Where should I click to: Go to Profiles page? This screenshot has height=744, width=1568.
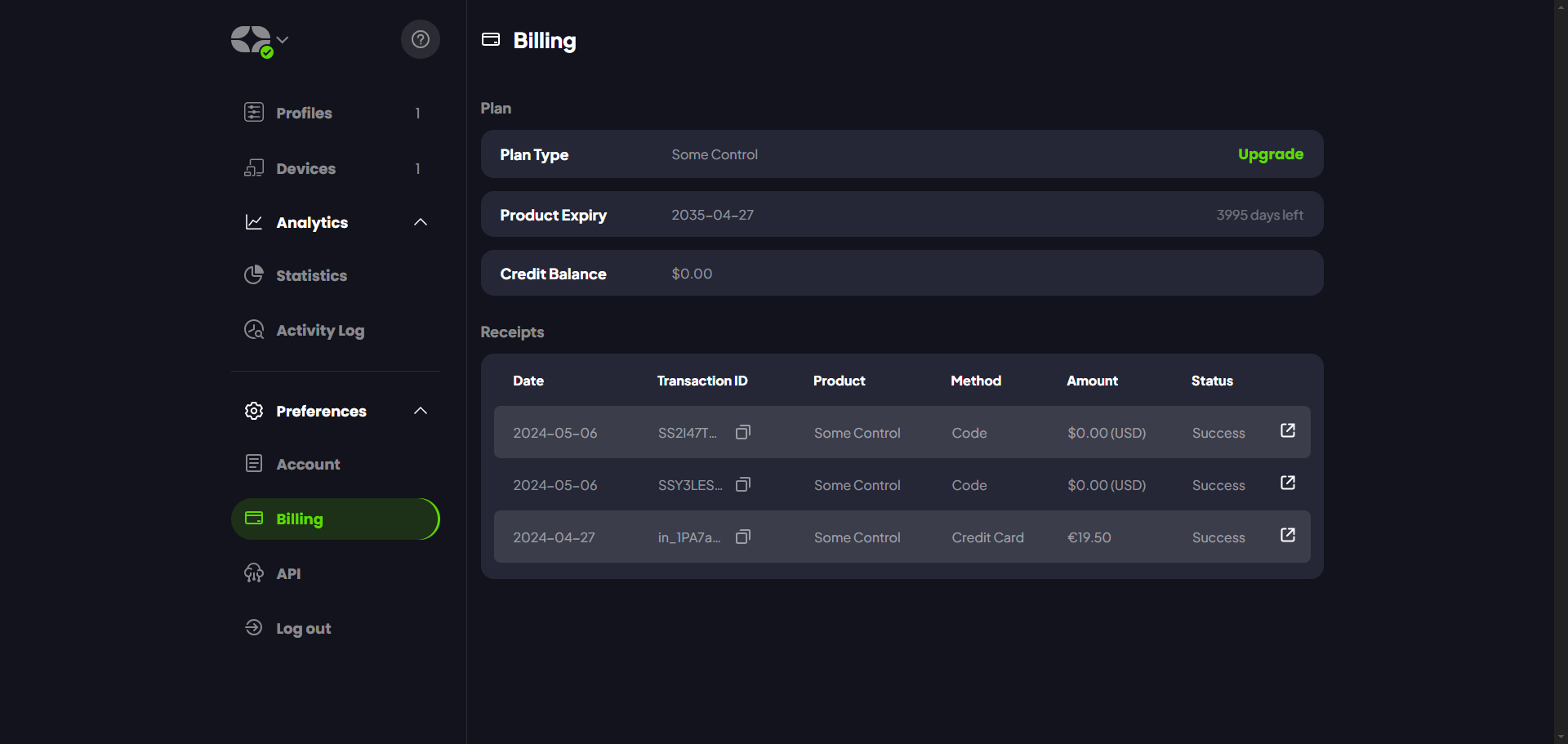click(x=304, y=113)
